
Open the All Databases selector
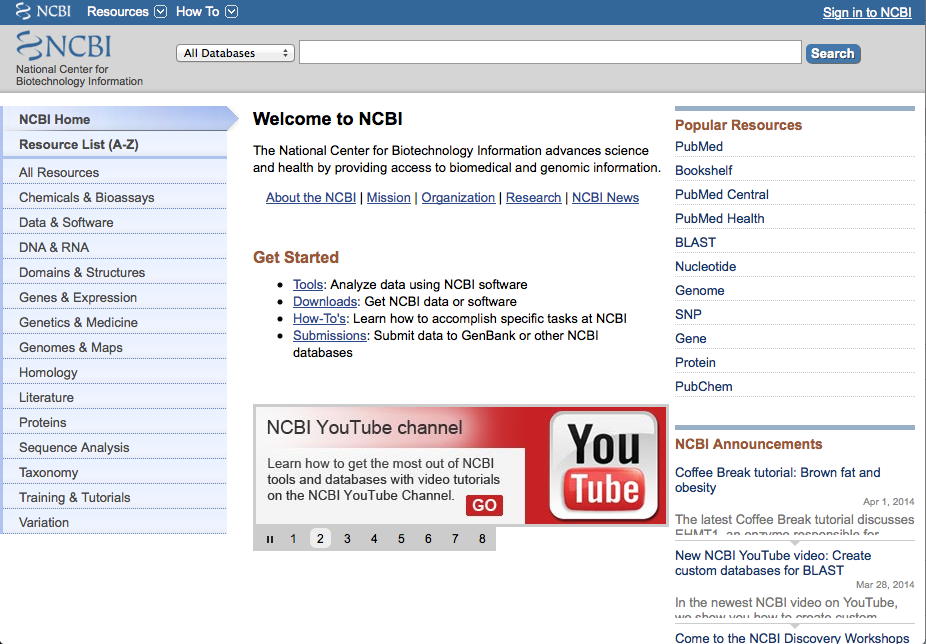(x=235, y=53)
